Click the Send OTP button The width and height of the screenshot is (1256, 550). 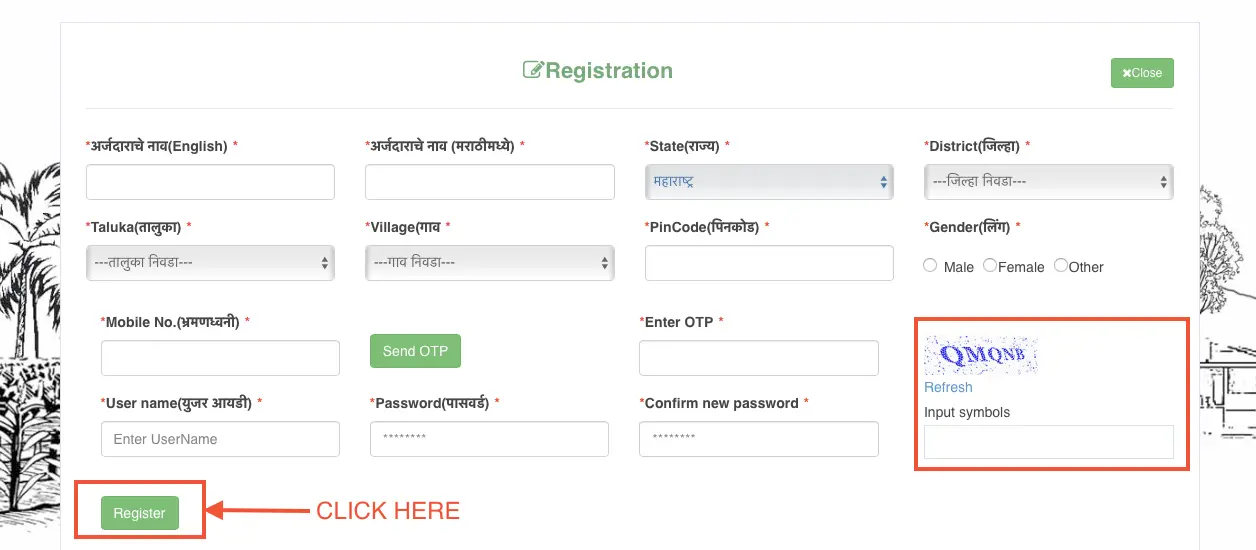click(x=415, y=351)
